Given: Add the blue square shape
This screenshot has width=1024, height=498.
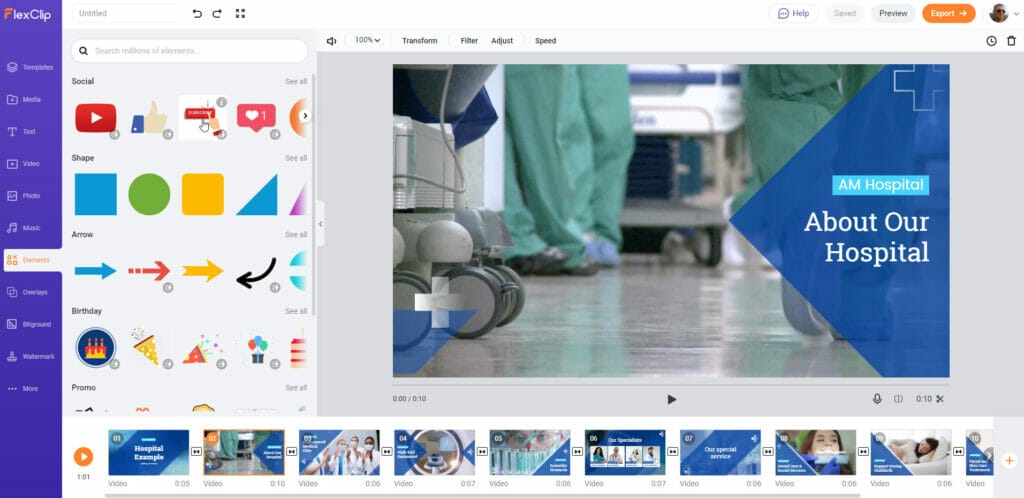Looking at the screenshot, I should coord(95,194).
